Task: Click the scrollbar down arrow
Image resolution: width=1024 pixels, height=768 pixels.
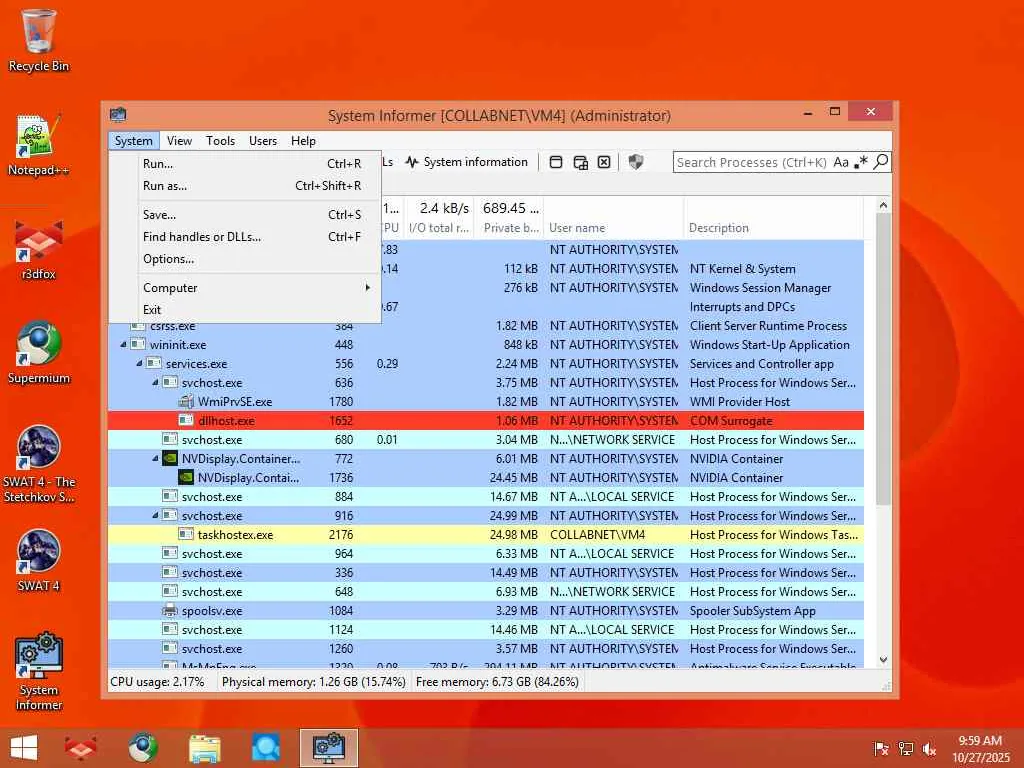Action: pos(883,660)
